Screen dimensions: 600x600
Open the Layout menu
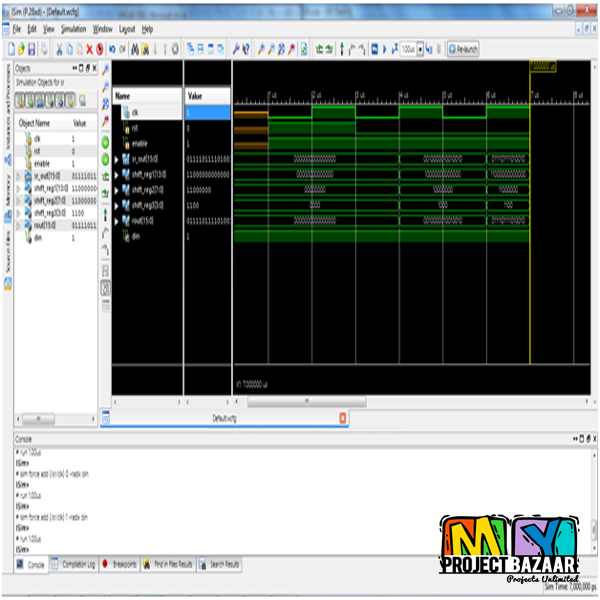coord(127,30)
